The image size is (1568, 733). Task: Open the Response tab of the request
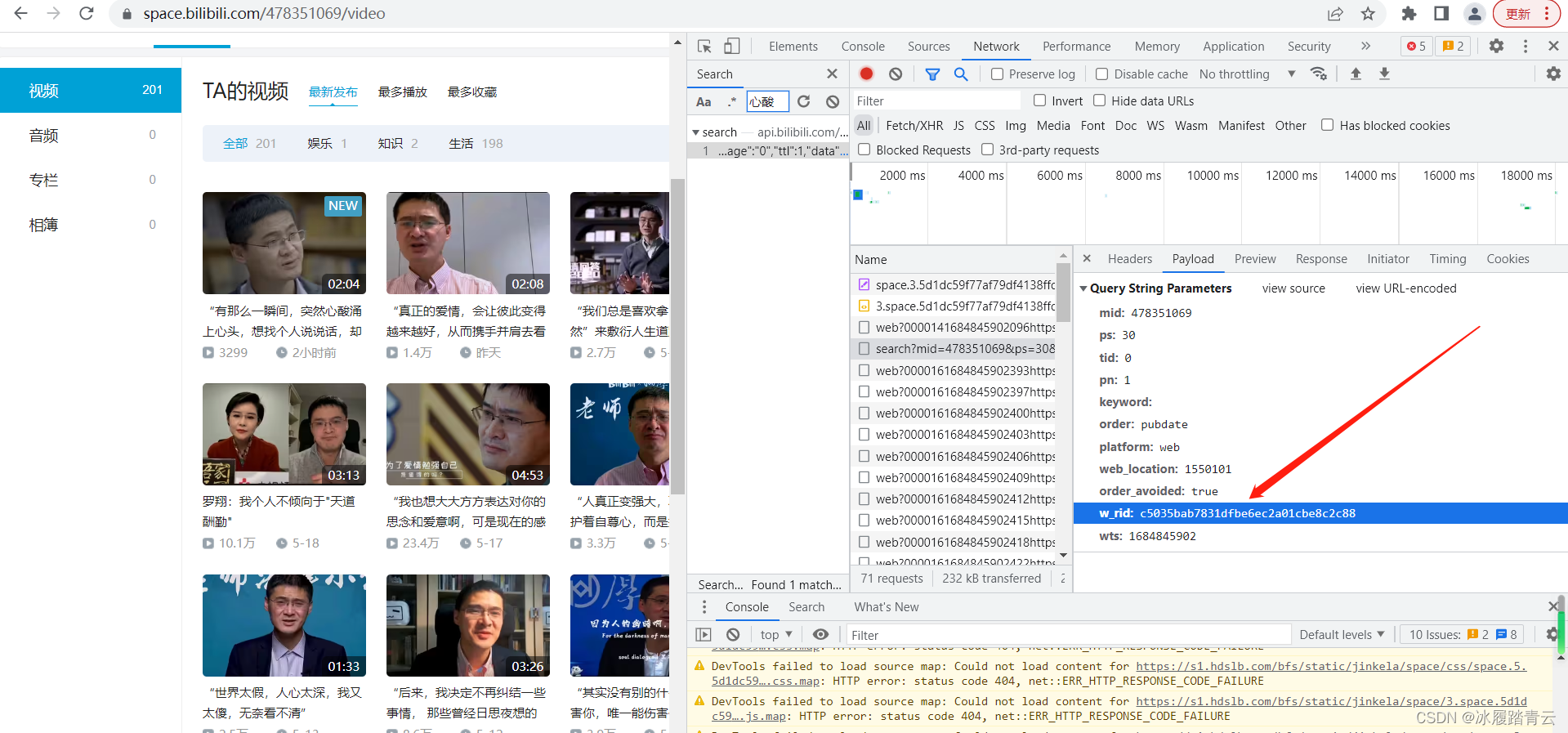click(1321, 258)
